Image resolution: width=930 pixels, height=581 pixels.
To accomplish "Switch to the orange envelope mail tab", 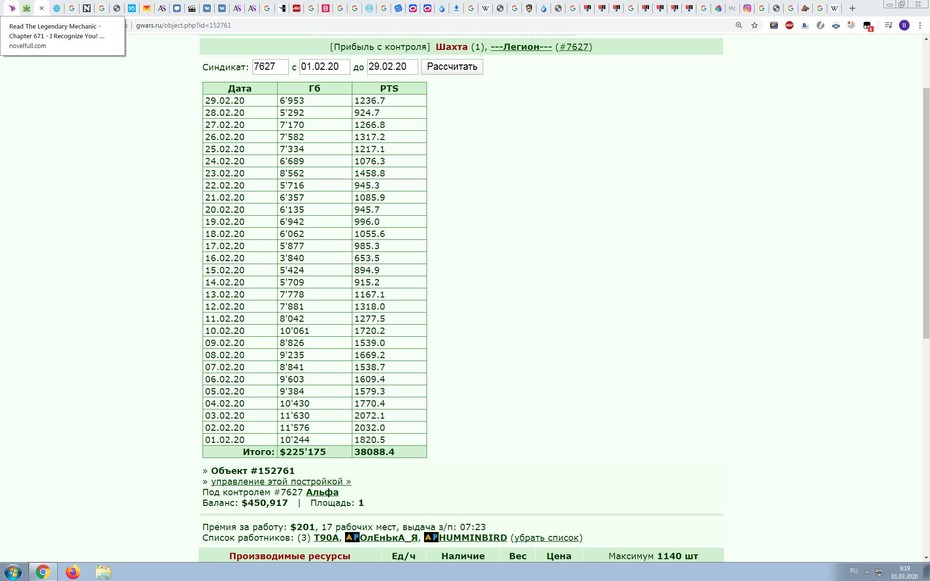I will coord(146,8).
